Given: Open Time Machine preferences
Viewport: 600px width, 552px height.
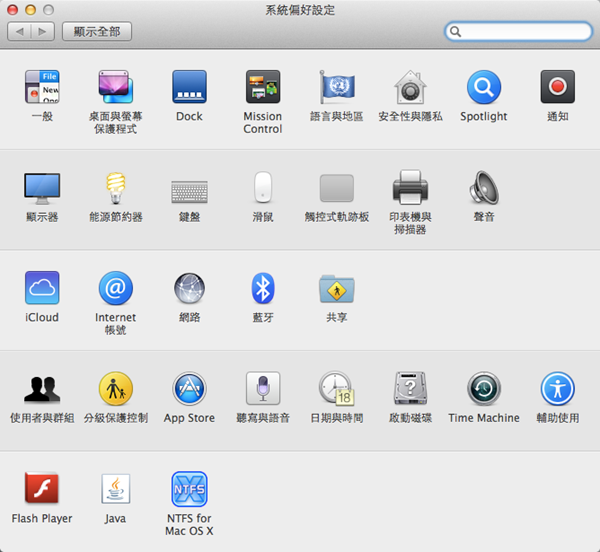Looking at the screenshot, I should (x=483, y=389).
